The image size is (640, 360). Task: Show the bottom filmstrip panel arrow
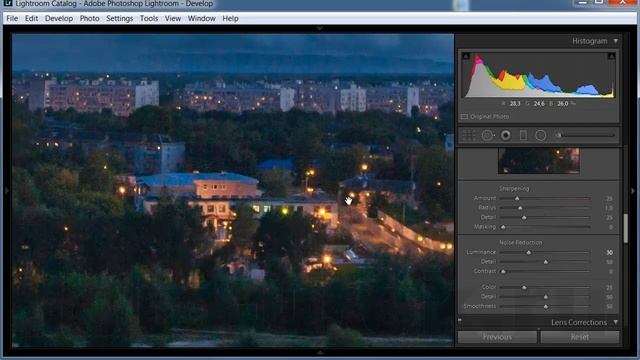[x=320, y=352]
